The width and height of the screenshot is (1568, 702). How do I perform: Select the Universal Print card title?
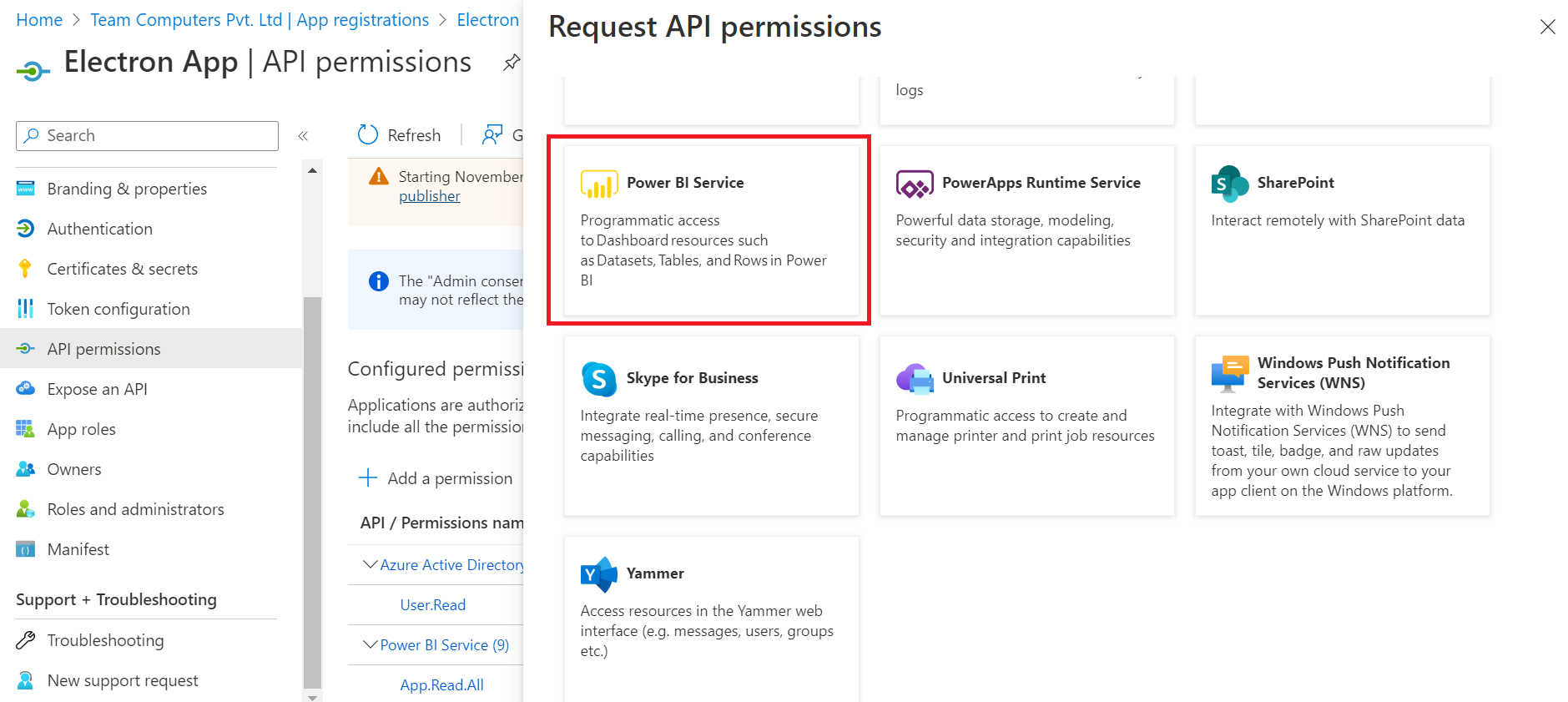[x=994, y=378]
